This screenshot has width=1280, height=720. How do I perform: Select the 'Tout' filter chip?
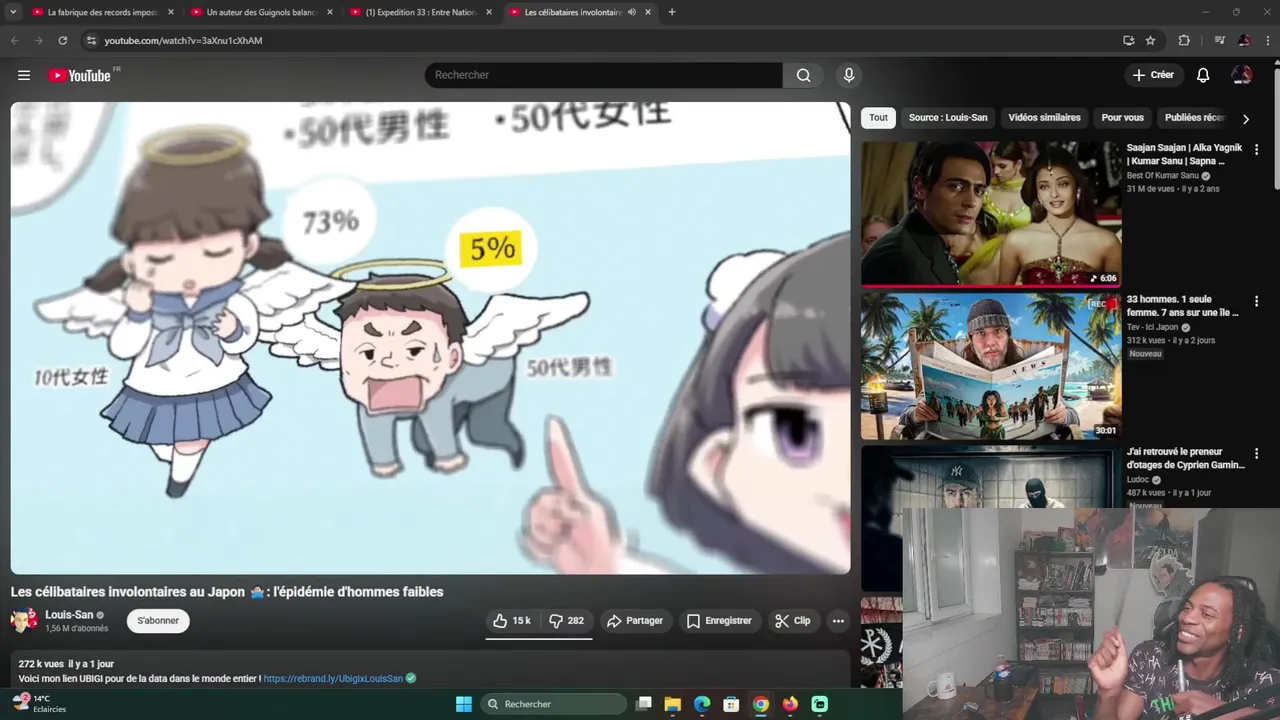pyautogui.click(x=878, y=118)
